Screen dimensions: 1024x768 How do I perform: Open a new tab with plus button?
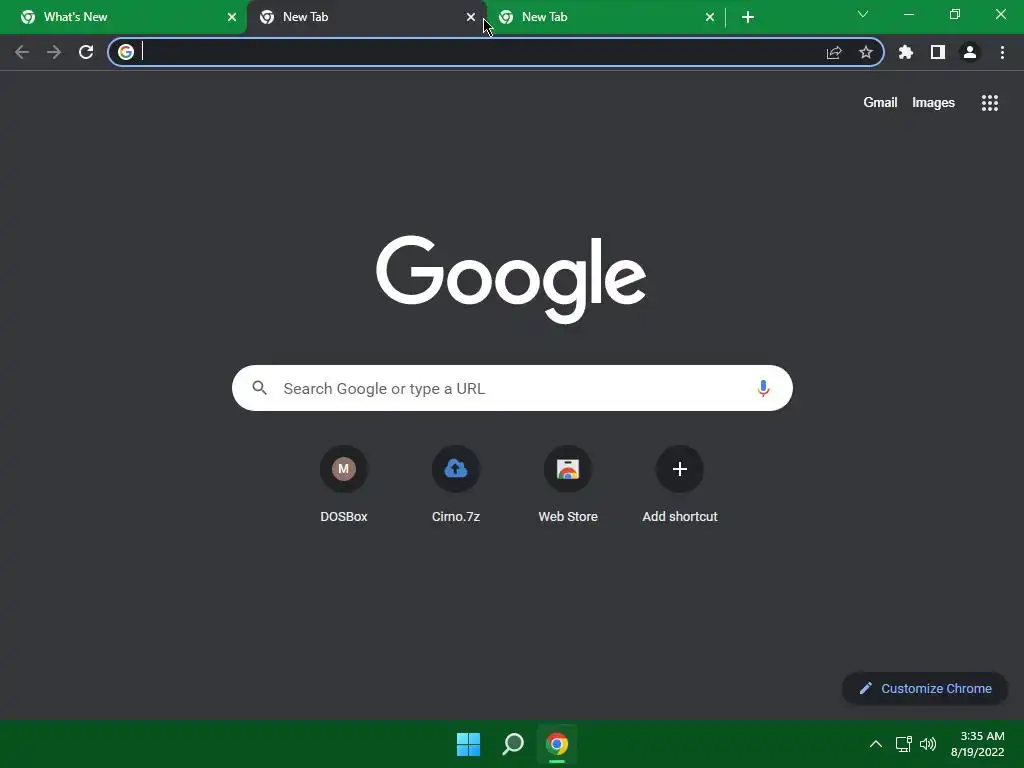[748, 17]
